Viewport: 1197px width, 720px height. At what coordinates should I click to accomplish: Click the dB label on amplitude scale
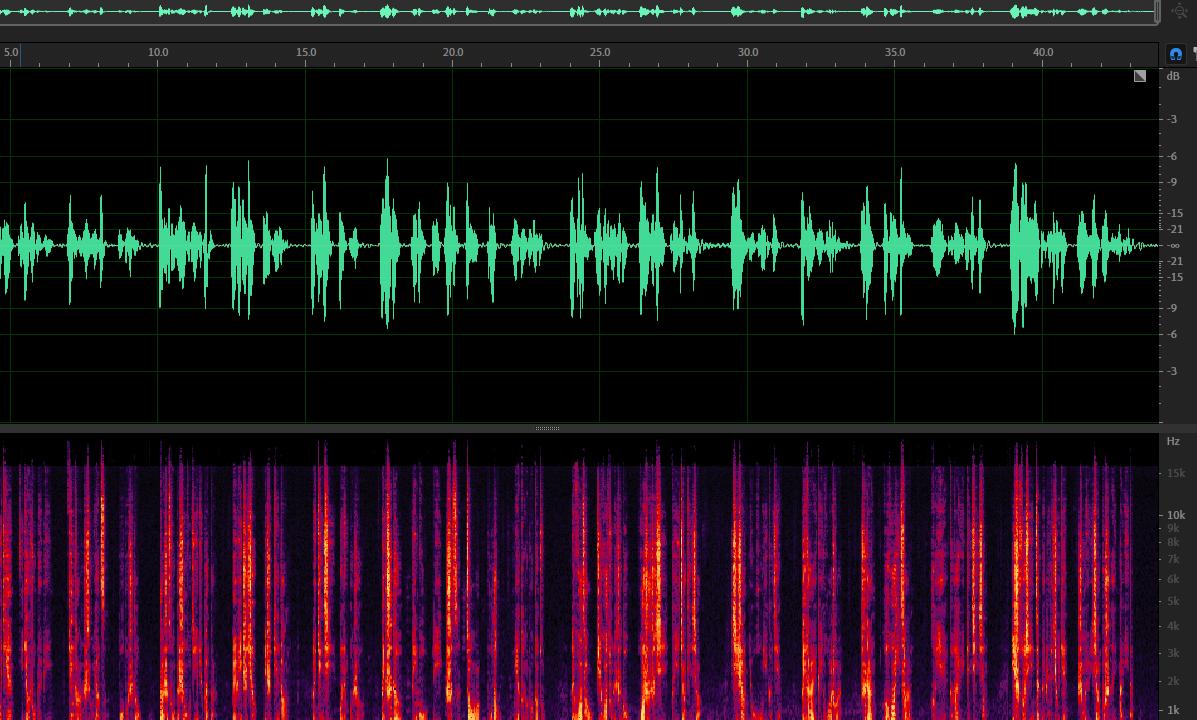[1173, 76]
